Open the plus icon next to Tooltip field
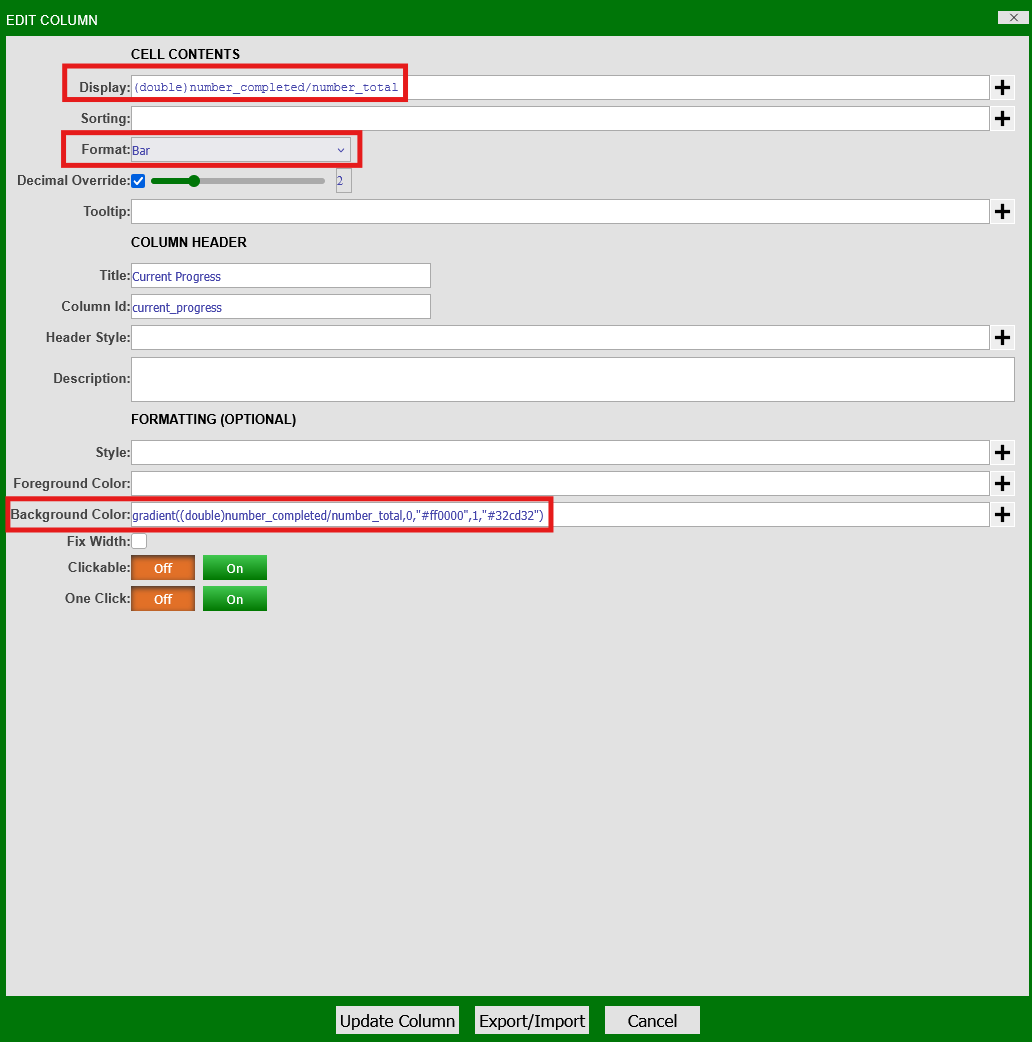 click(1003, 212)
